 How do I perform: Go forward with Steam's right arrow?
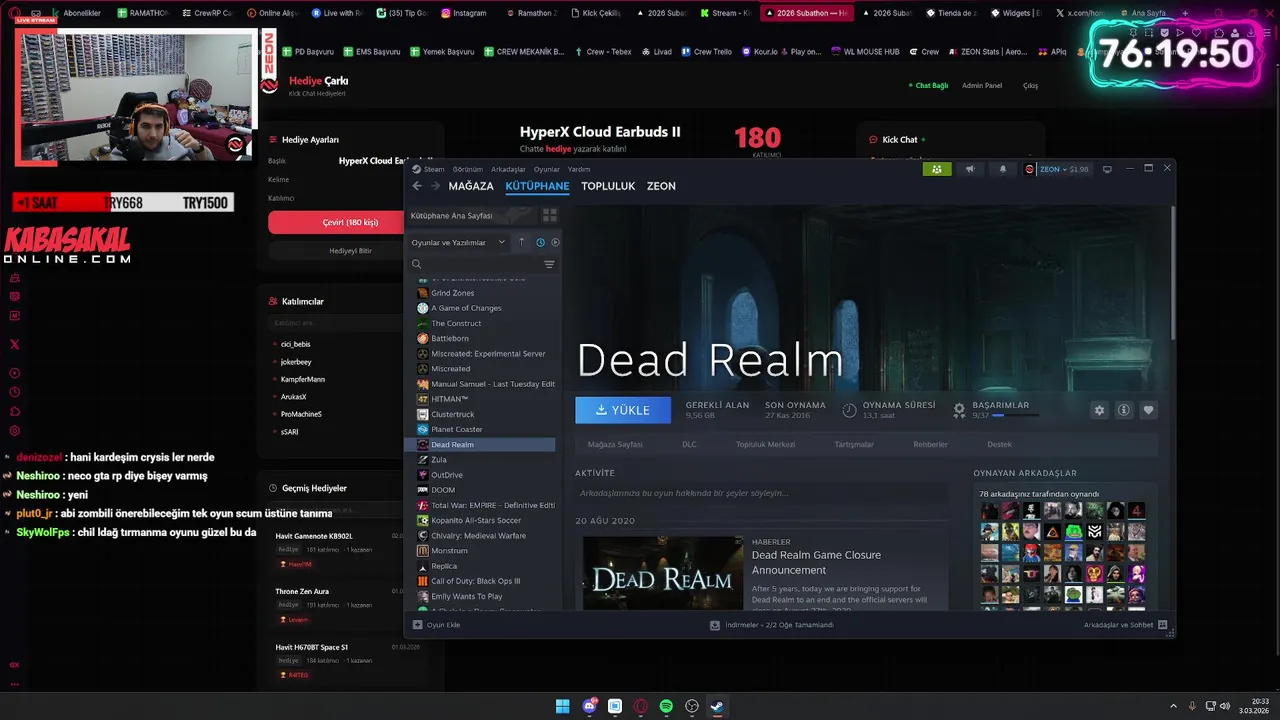pos(435,186)
